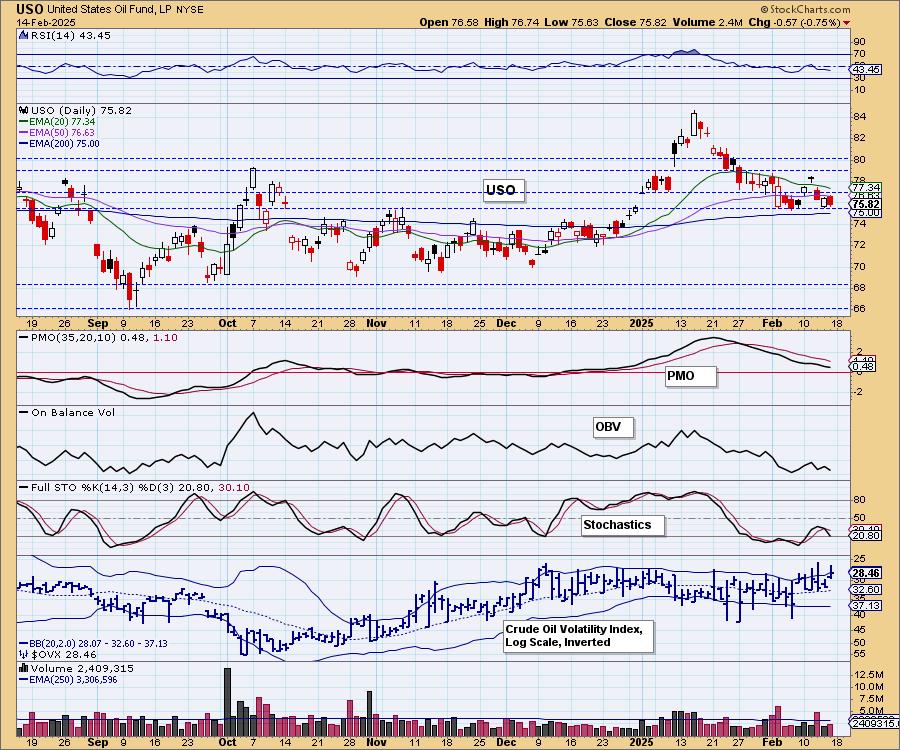Click the $OVX 28.46 legend label
The width and height of the screenshot is (900, 750).
(x=58, y=654)
